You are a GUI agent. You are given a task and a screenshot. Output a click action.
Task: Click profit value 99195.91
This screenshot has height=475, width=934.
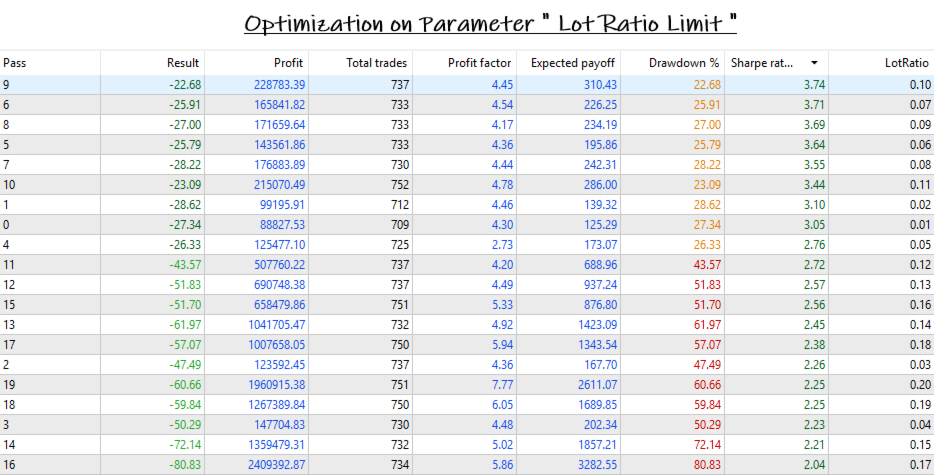point(282,204)
